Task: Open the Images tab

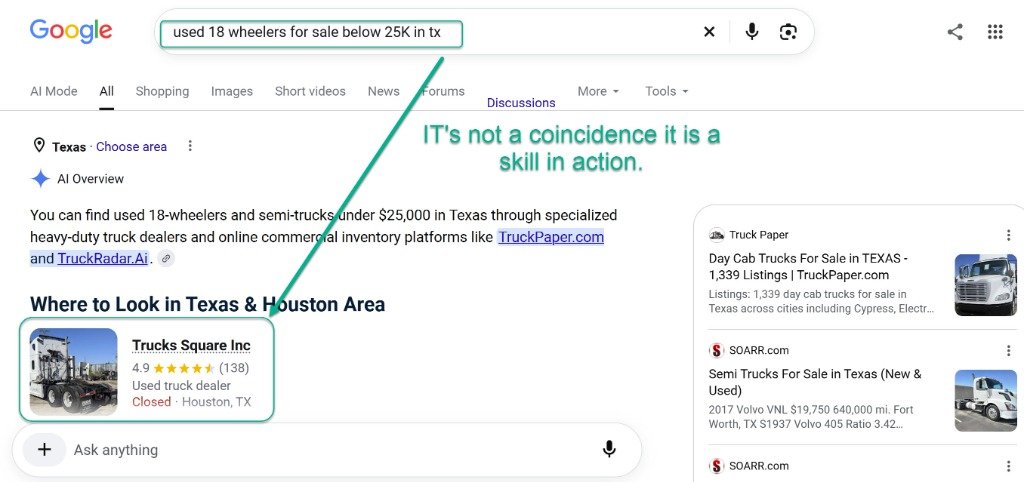Action: point(232,91)
